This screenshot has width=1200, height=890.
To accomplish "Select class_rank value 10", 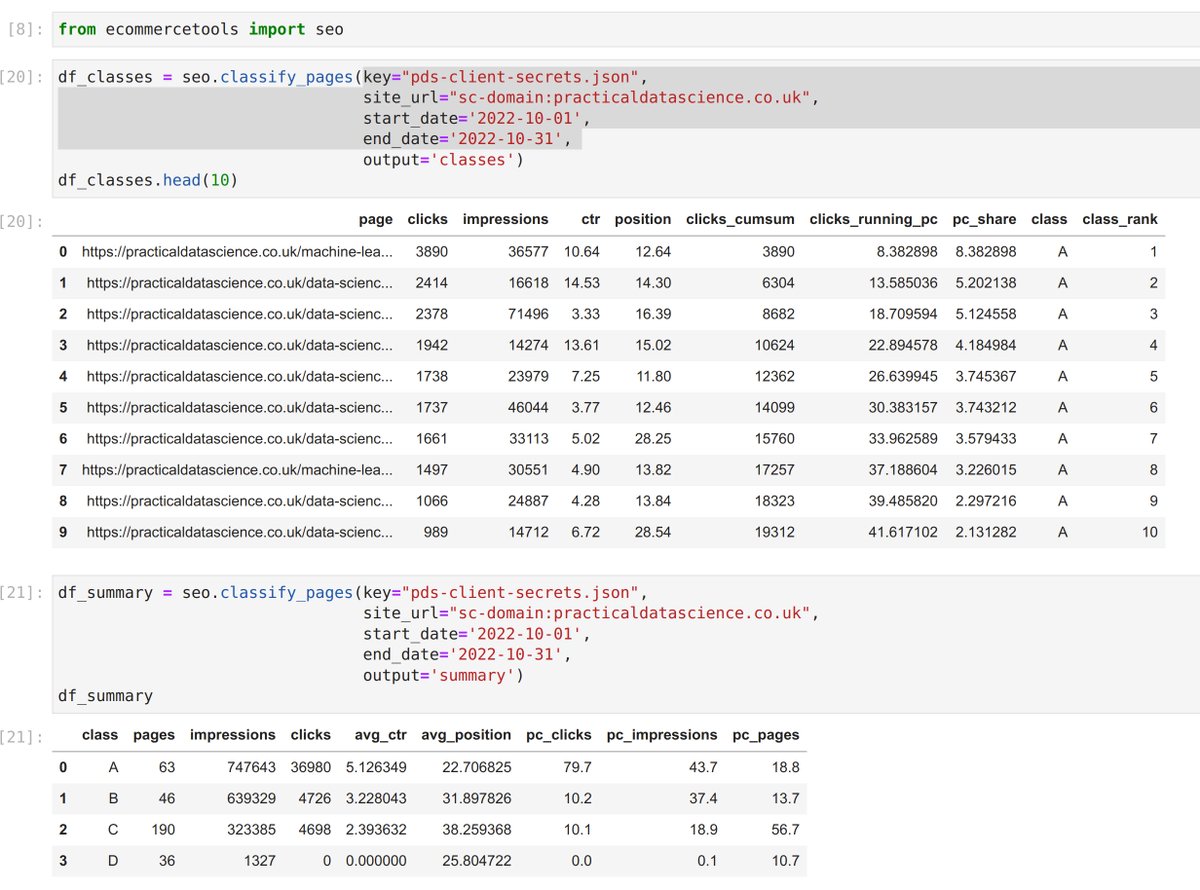I will click(1150, 531).
